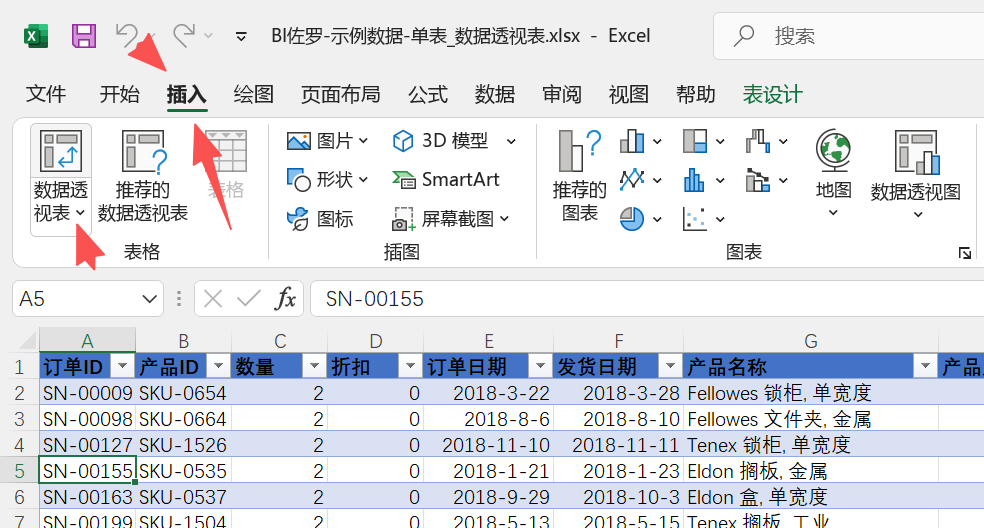Click 推荐的数据透视表 button

(143, 176)
